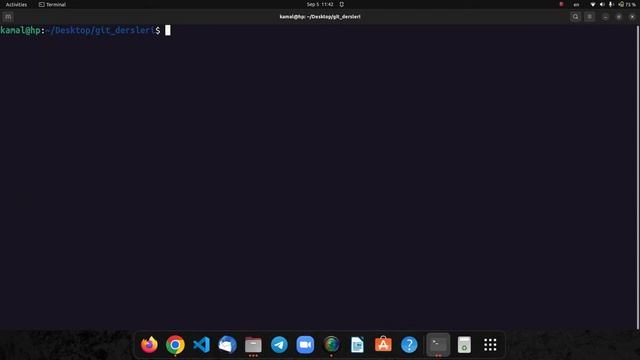Open the Help icon in the dock
The width and height of the screenshot is (640, 360).
tap(409, 344)
